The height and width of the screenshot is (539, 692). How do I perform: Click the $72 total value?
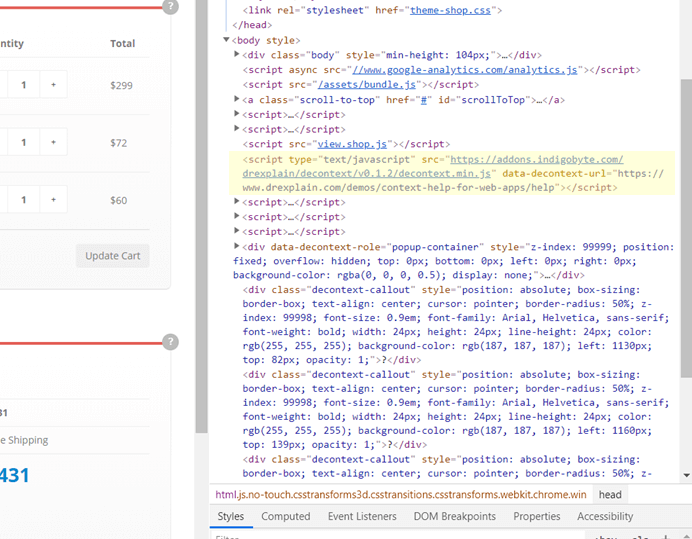point(119,143)
